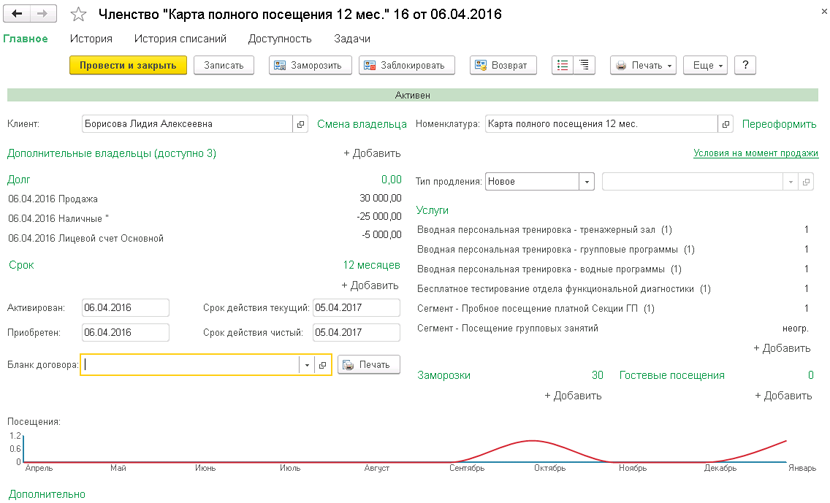Click the forward navigation arrow

pyautogui.click(x=42, y=15)
